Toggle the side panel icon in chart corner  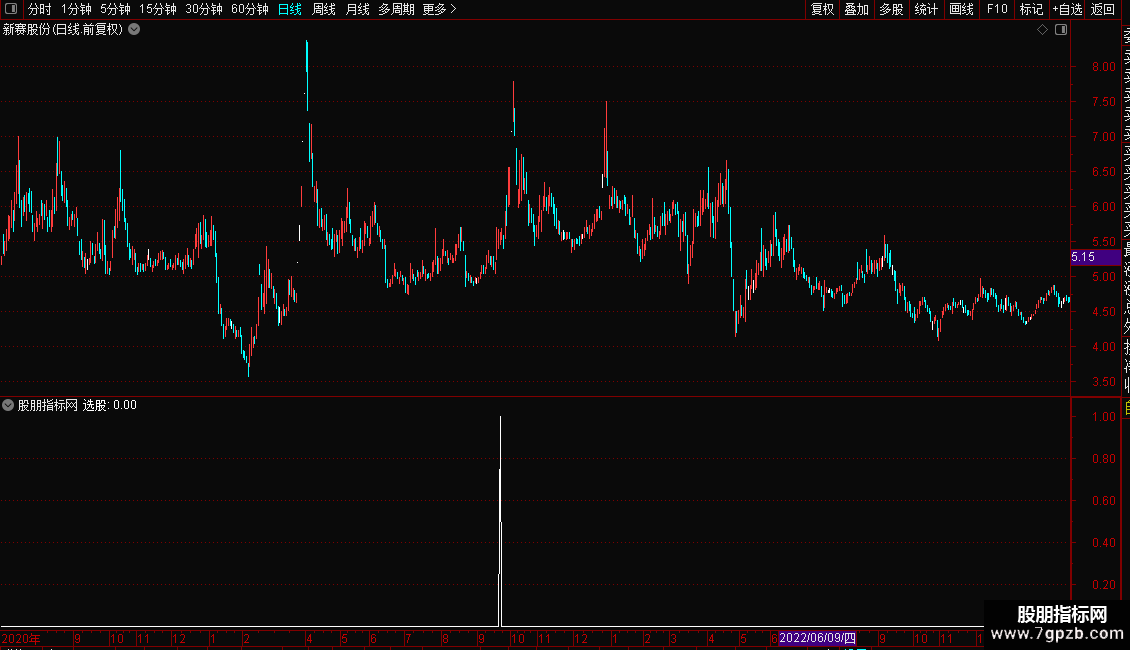1061,30
